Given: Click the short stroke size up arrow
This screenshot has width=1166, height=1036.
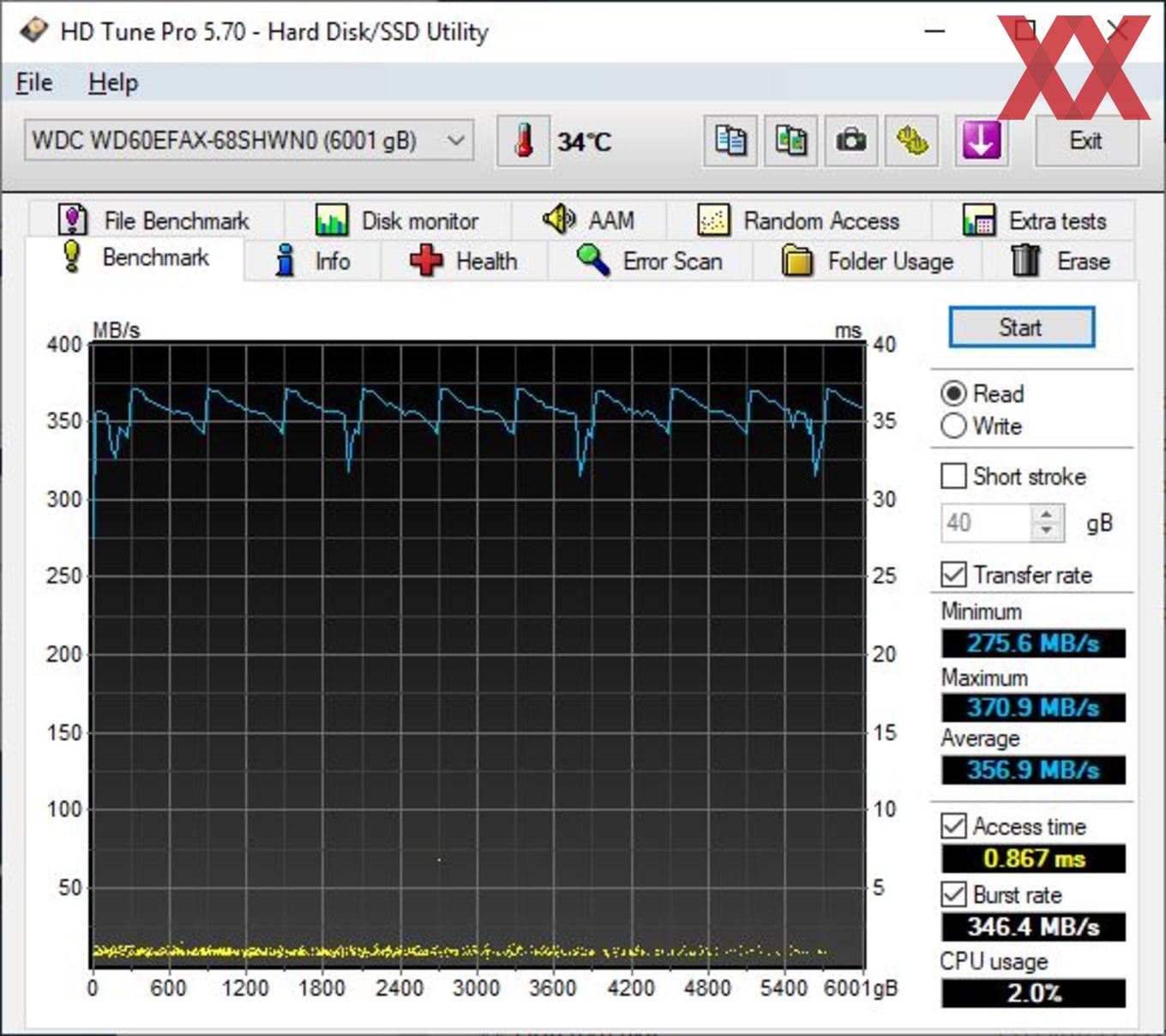Looking at the screenshot, I should pyautogui.click(x=1045, y=515).
